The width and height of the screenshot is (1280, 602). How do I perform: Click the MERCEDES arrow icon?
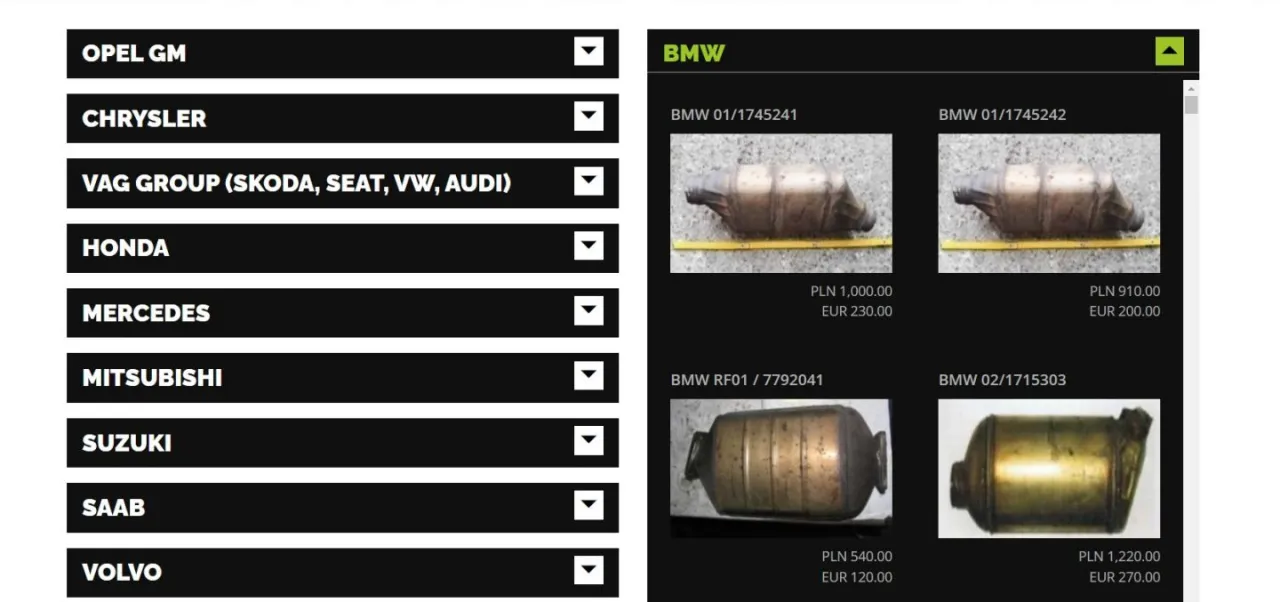coord(589,311)
